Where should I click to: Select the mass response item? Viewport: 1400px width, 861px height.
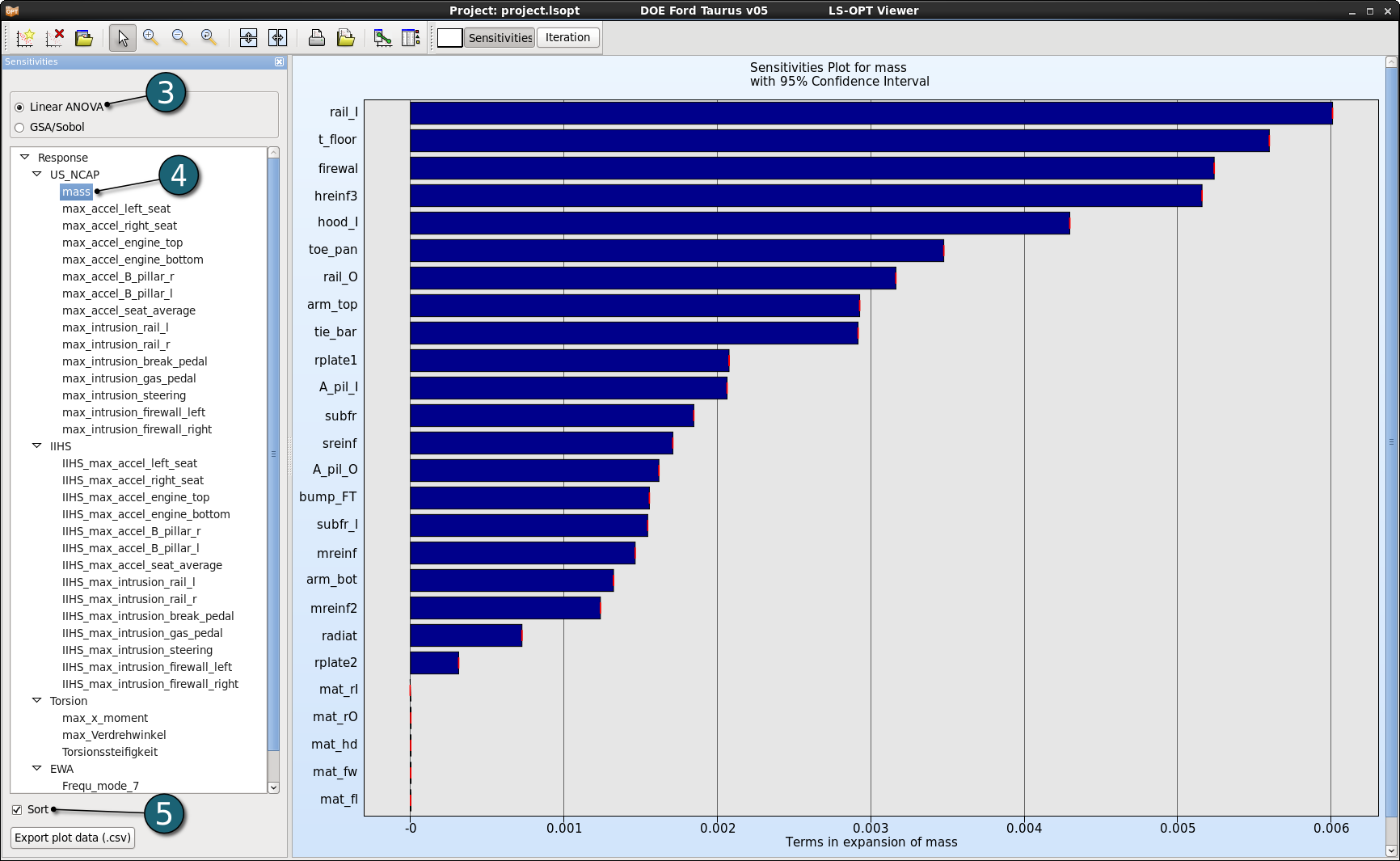click(x=76, y=192)
